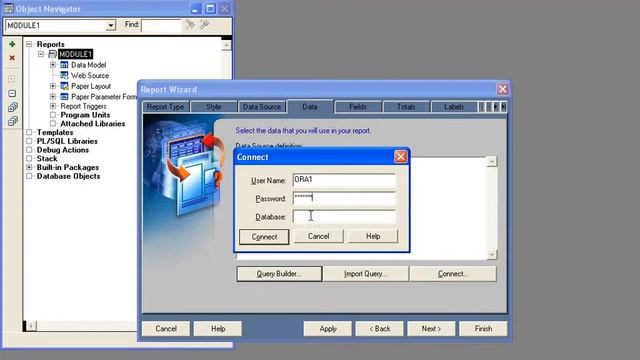
Task: Click the Find Next icon beside Find field
Action: (190, 24)
